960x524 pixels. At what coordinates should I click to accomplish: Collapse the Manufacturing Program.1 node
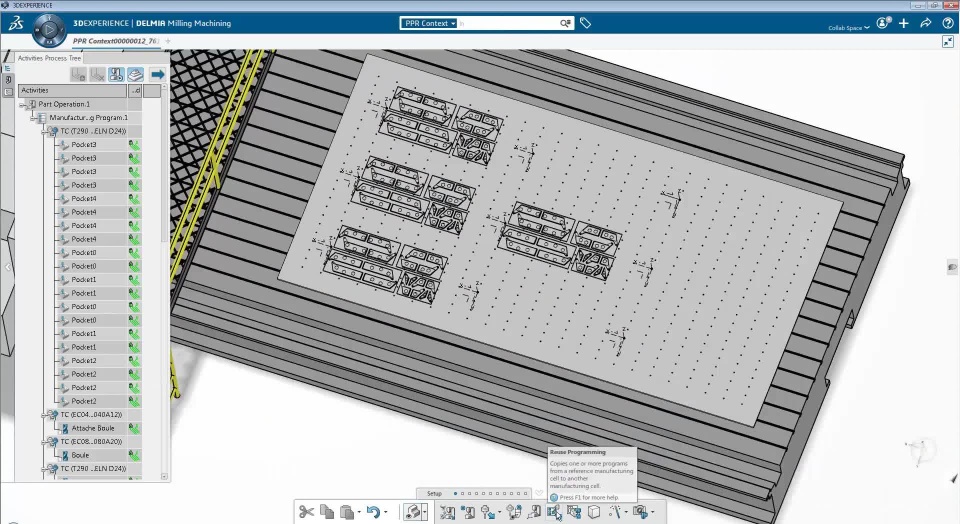point(33,118)
